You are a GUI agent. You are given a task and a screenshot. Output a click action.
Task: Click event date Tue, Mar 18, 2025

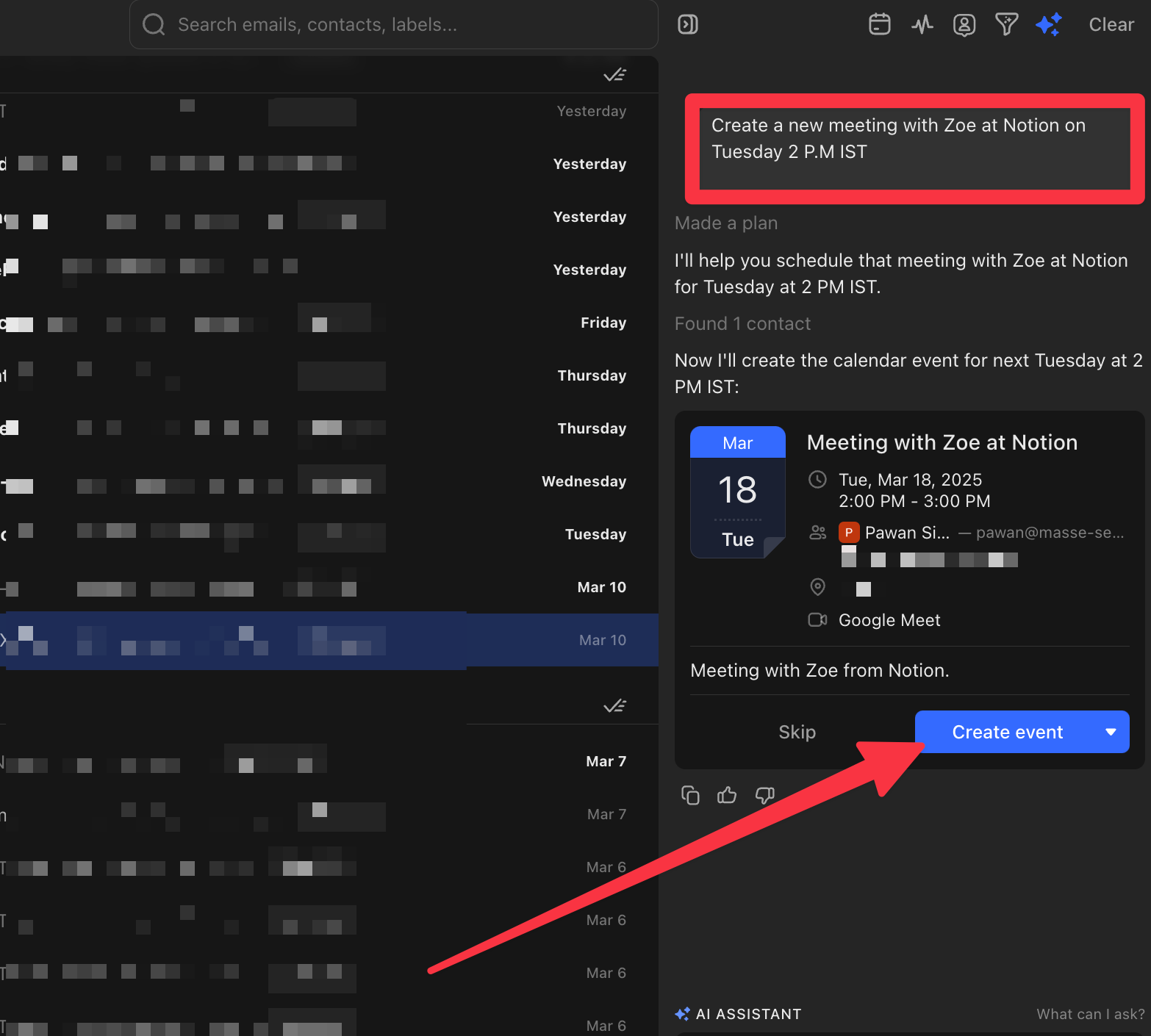910,480
